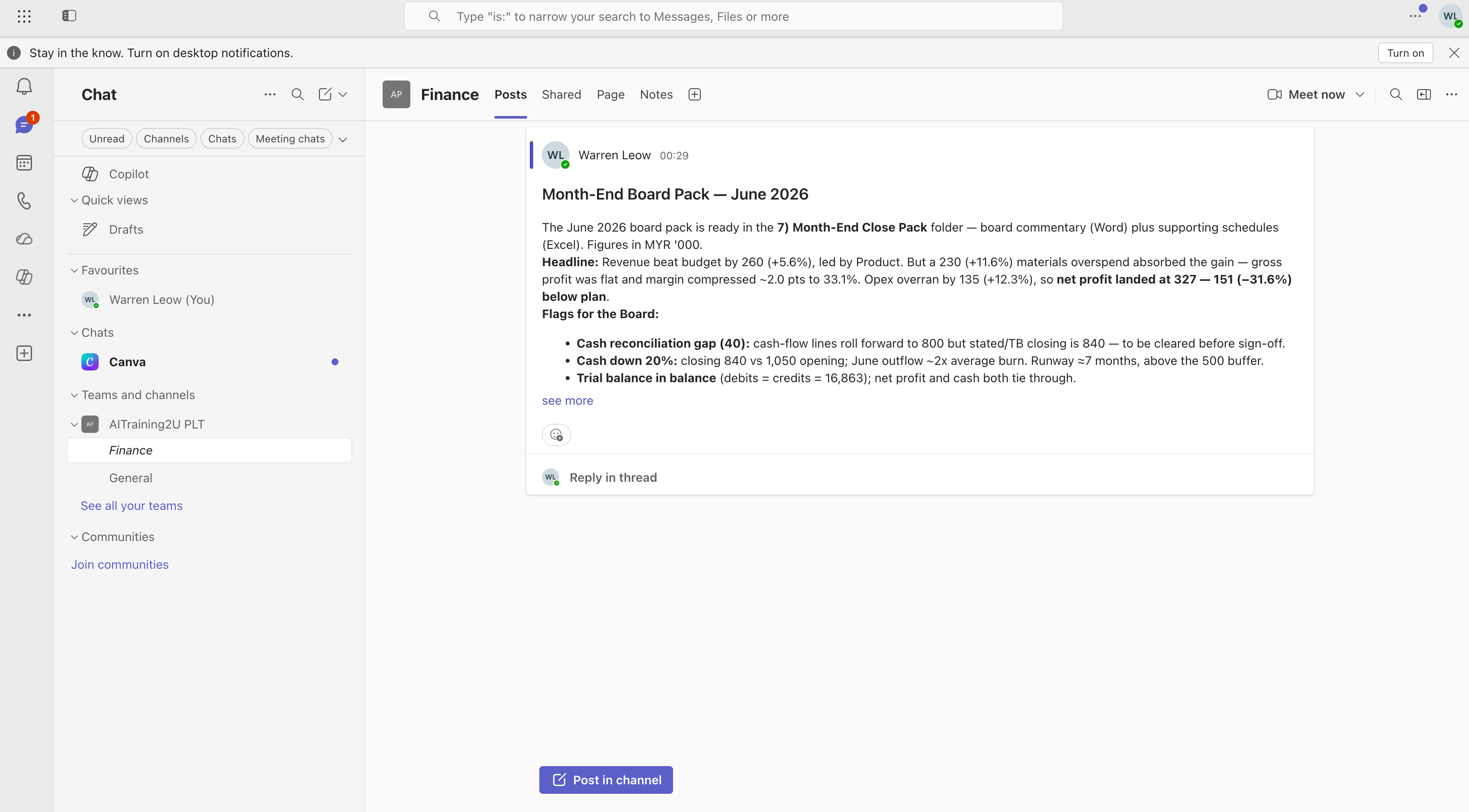The width and height of the screenshot is (1469, 812).
Task: Switch to the Posts tab
Action: click(x=510, y=94)
